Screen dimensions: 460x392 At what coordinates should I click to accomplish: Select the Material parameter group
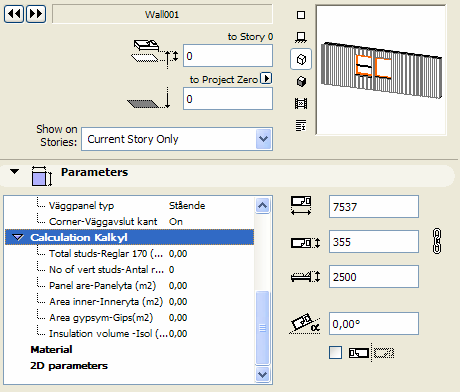click(51, 349)
